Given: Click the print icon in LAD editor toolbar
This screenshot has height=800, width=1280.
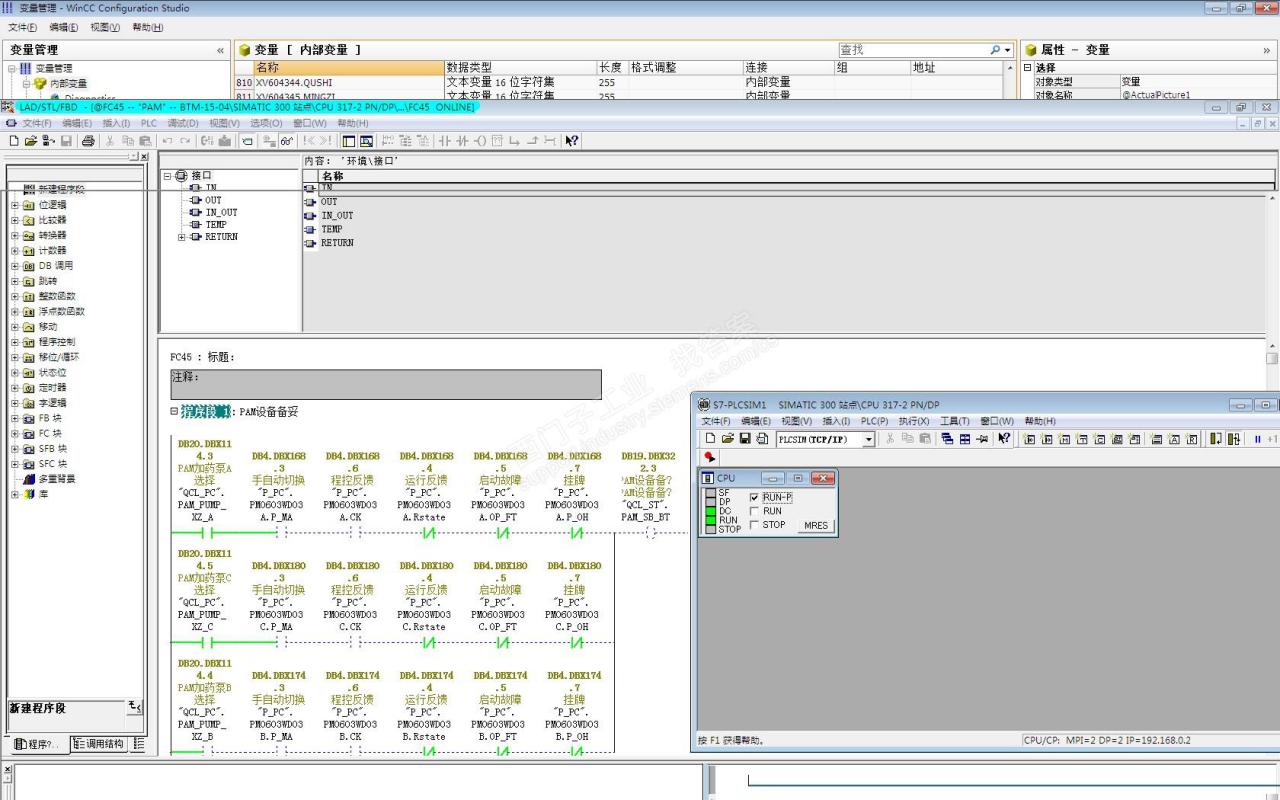Looking at the screenshot, I should click(88, 141).
